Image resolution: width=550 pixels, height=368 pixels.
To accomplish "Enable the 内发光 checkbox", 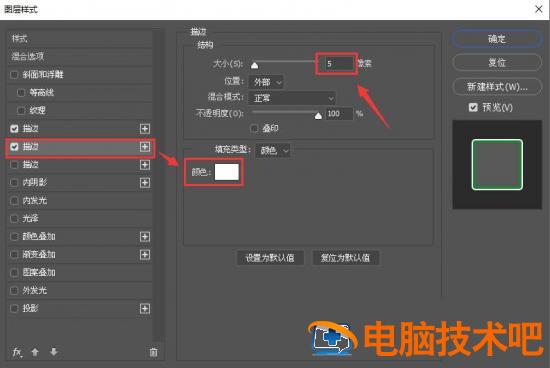I will pos(14,201).
